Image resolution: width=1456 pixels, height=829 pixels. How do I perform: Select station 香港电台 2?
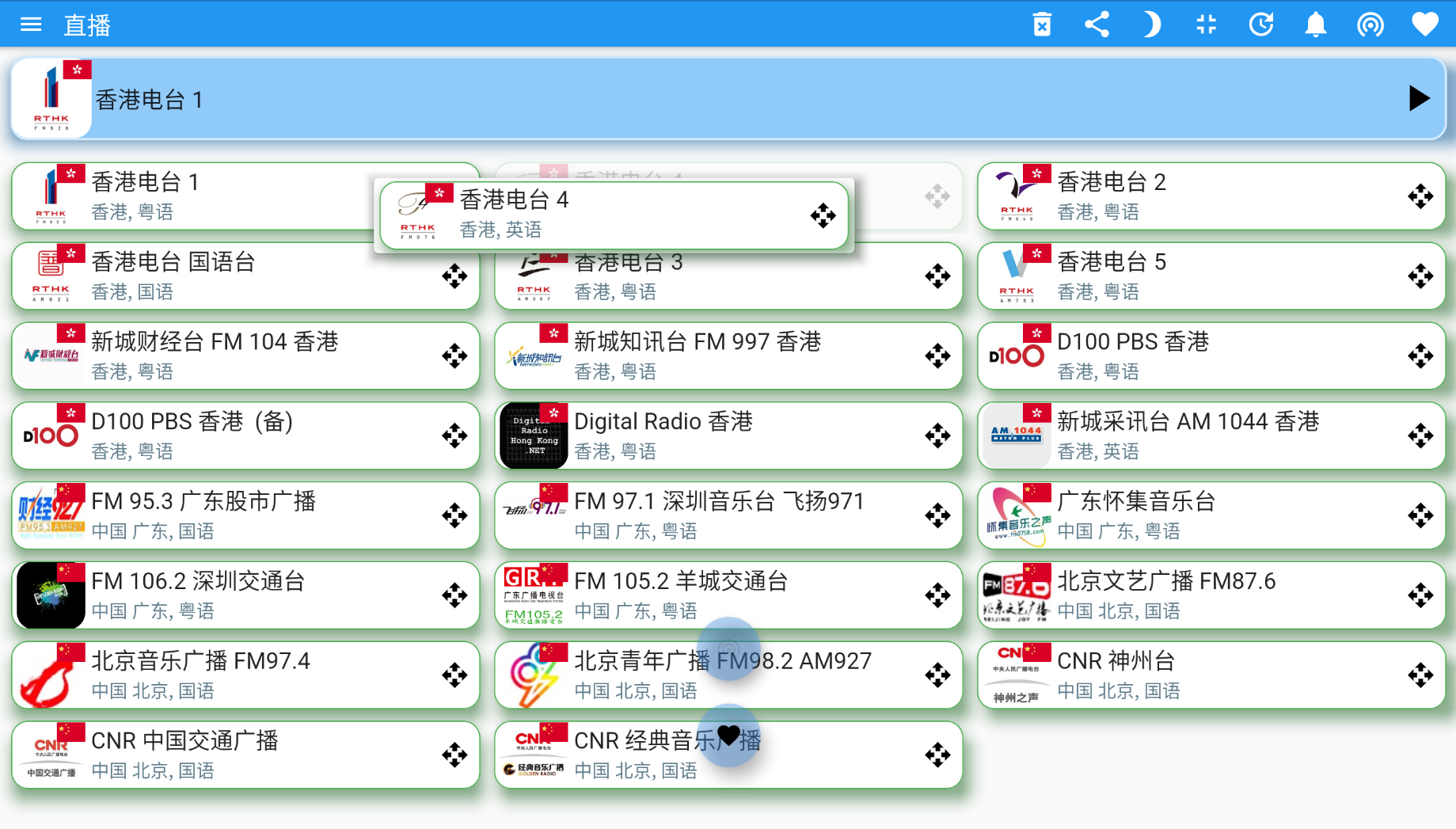pyautogui.click(x=1211, y=196)
